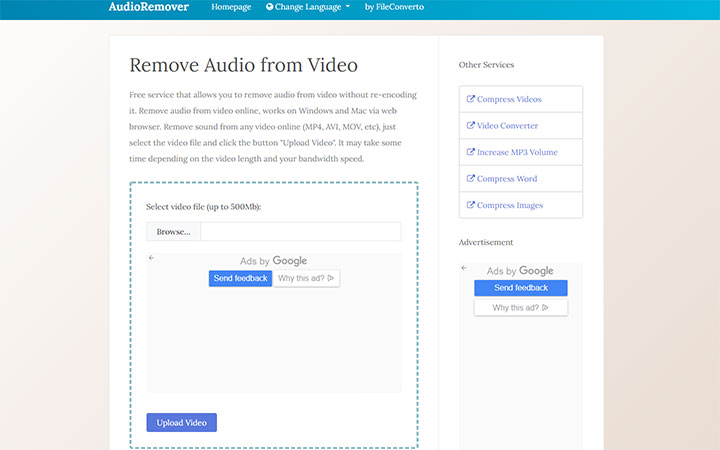This screenshot has width=720, height=450.
Task: Click Send feedback in the sidebar ad
Action: coord(521,288)
